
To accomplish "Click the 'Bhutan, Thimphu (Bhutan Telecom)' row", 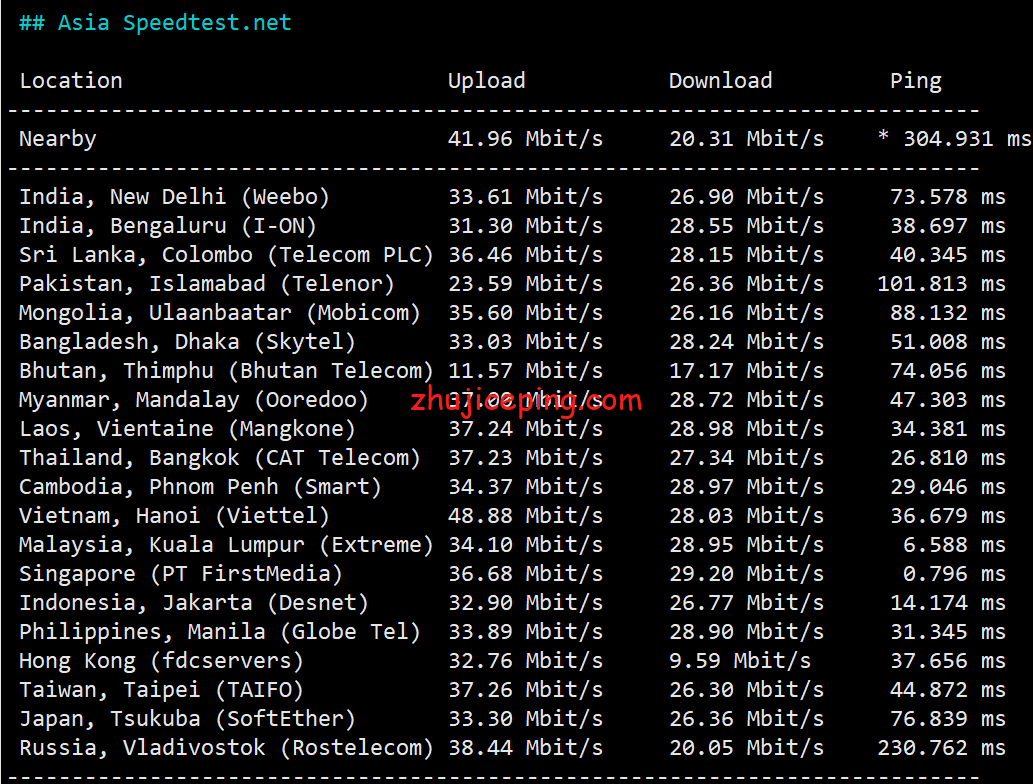I will [226, 371].
